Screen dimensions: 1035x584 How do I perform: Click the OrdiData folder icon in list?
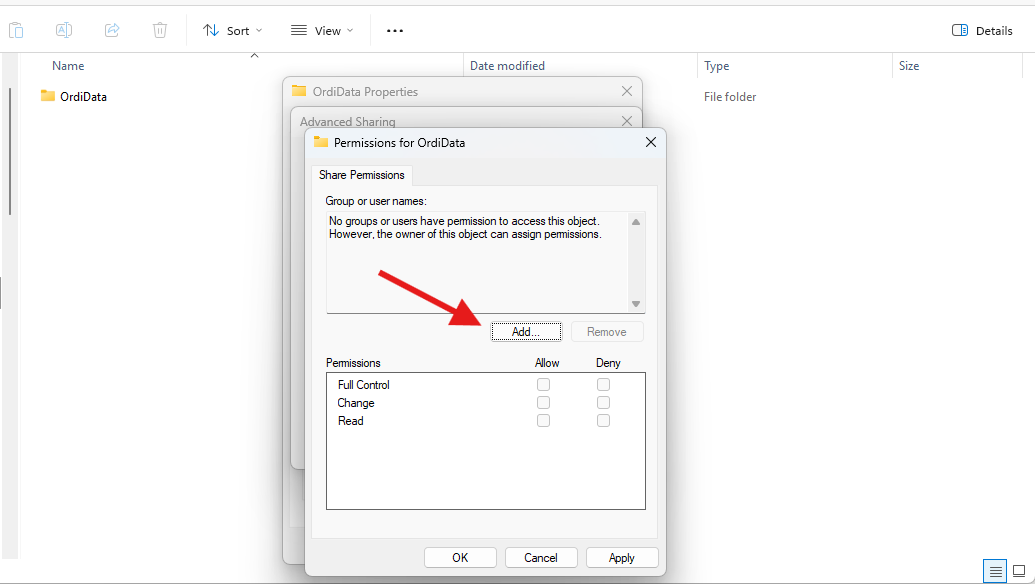point(48,96)
